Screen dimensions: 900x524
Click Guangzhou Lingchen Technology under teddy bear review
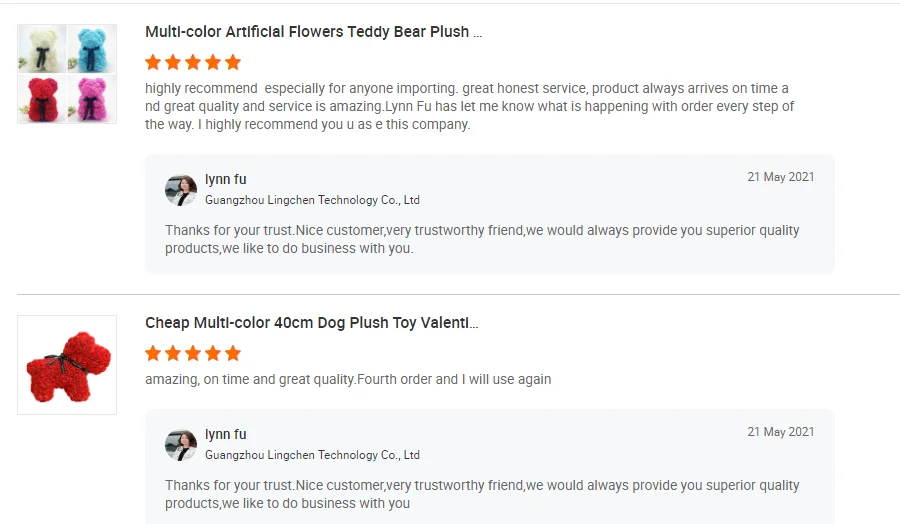312,200
